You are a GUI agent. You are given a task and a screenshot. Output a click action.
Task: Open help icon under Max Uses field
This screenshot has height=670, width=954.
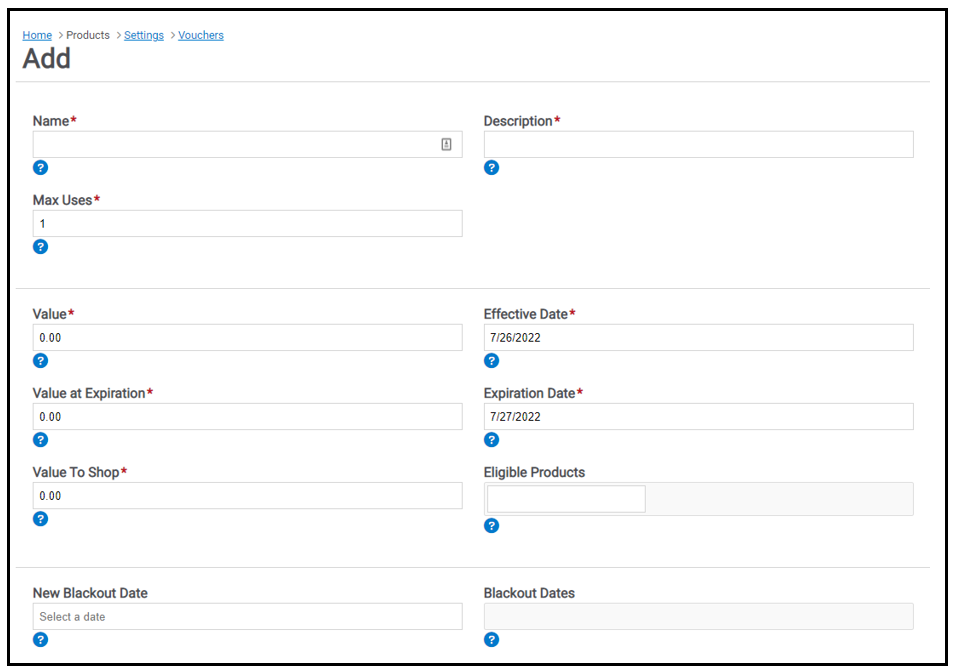[40, 246]
